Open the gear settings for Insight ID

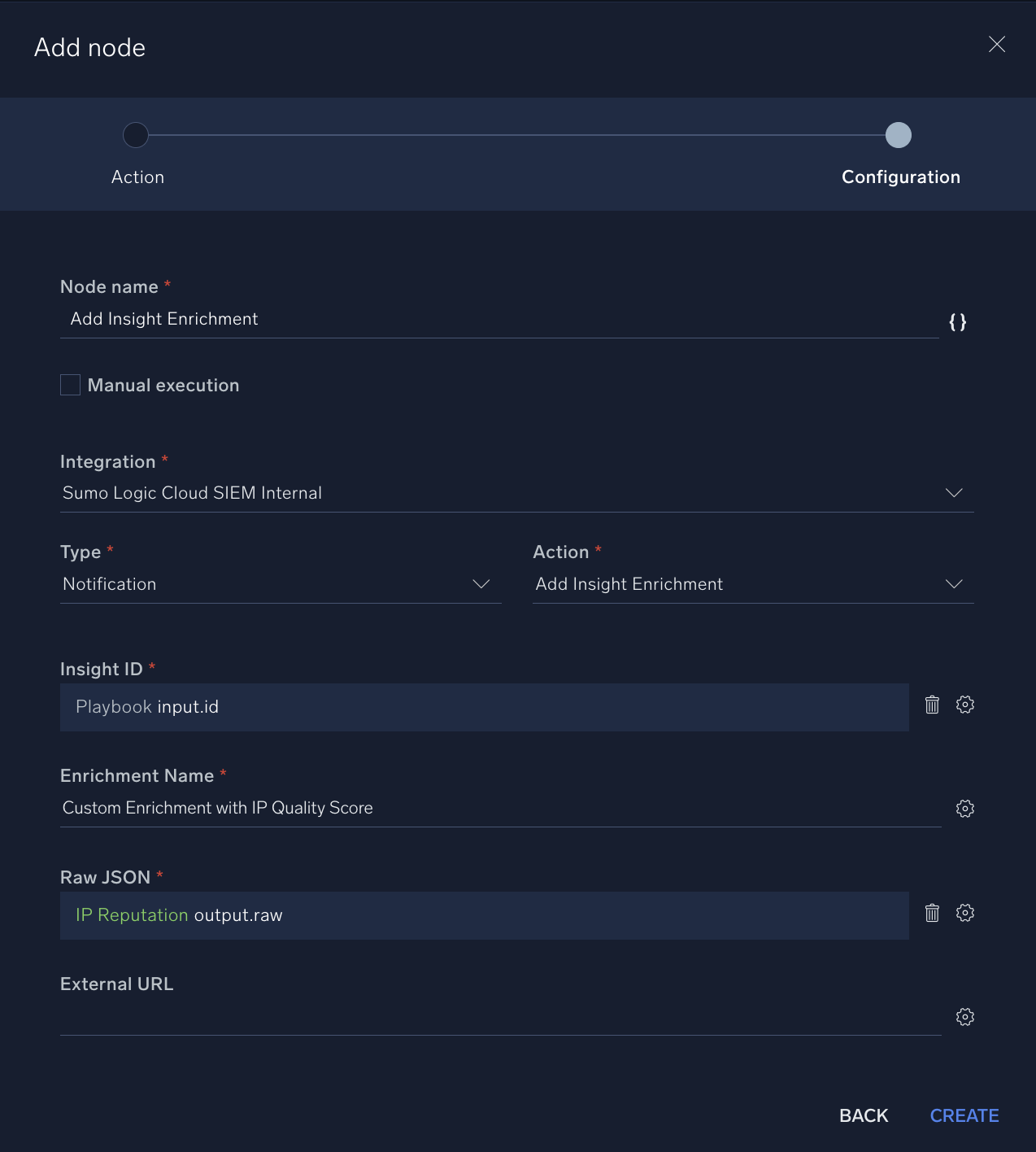click(965, 705)
